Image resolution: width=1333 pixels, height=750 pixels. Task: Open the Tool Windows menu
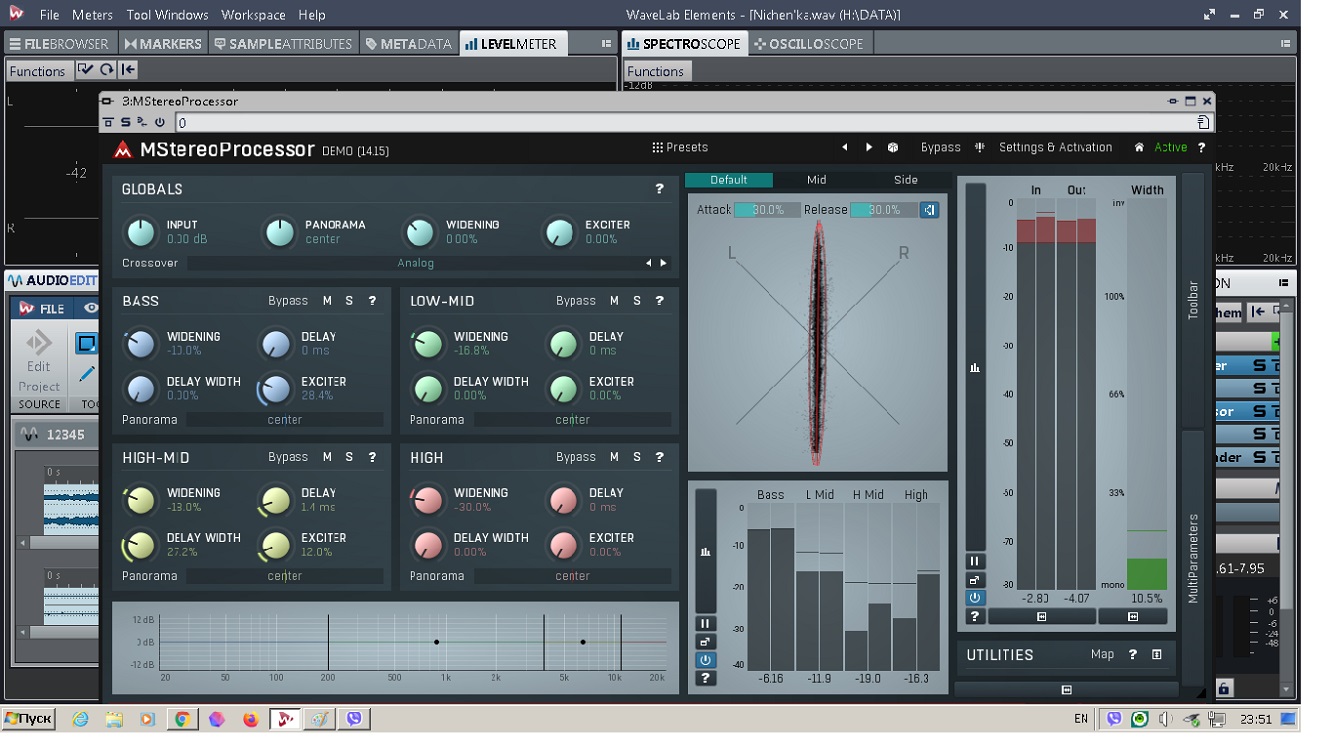pos(168,15)
